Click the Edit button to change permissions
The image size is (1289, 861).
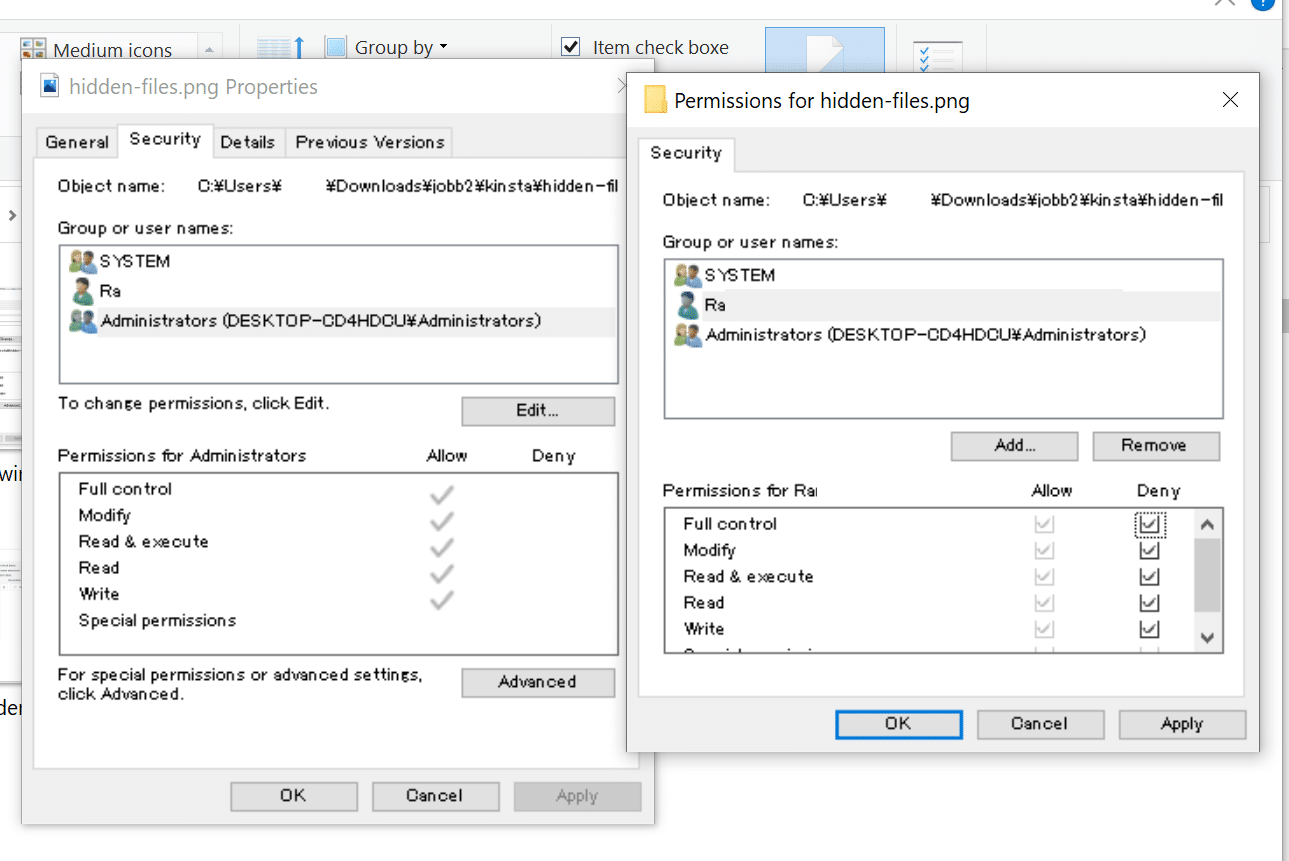[537, 411]
